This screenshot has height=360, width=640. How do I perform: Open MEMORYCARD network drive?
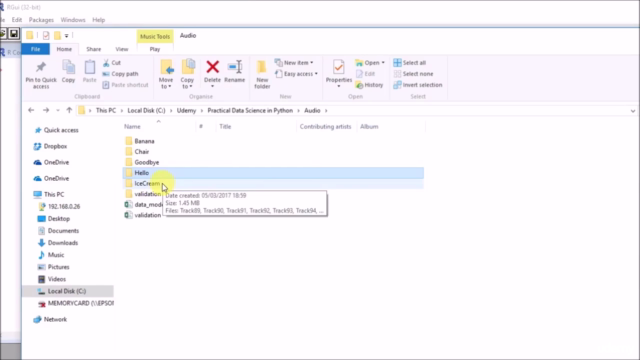80,303
